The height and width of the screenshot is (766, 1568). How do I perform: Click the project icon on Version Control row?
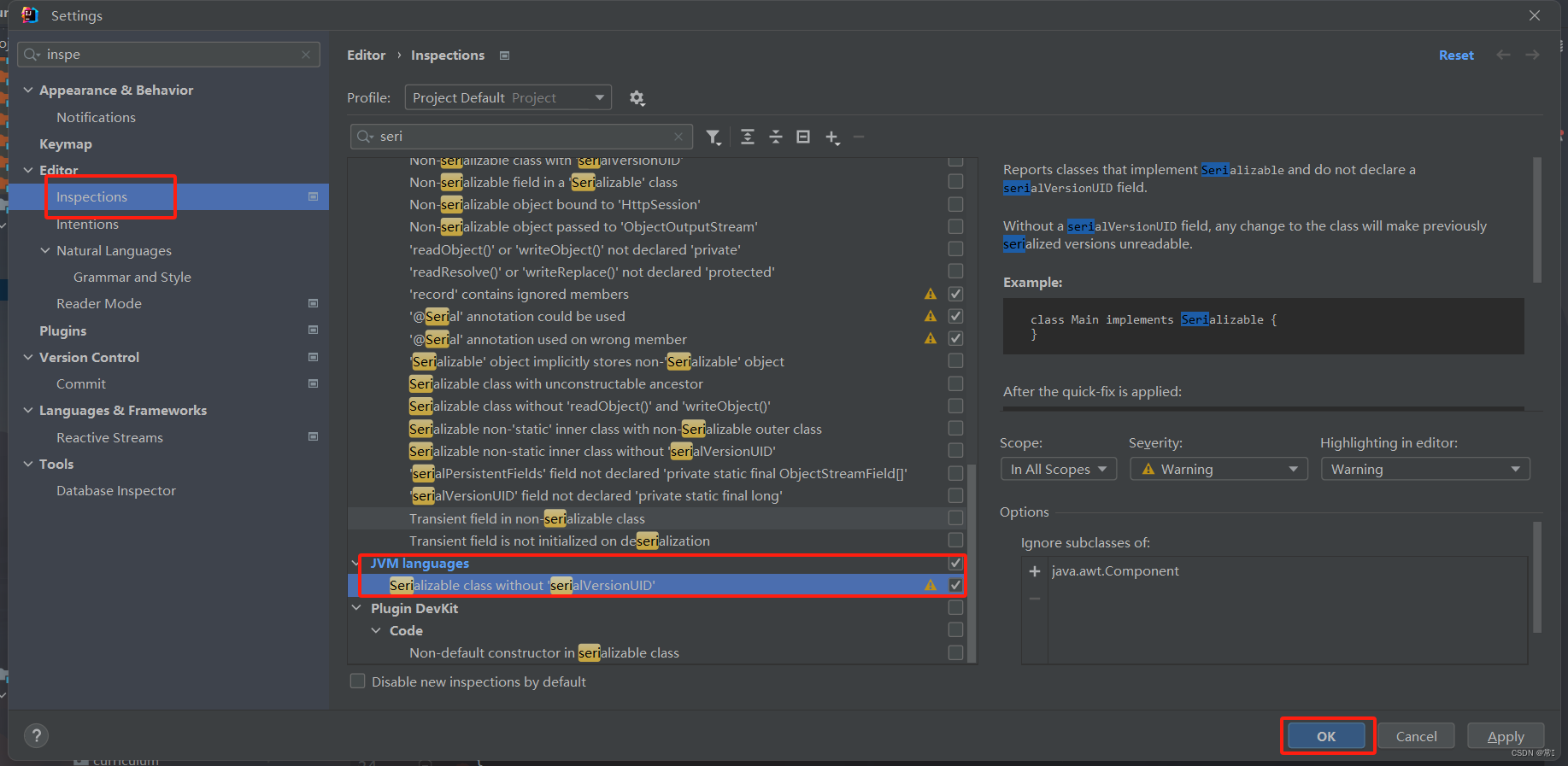[313, 357]
